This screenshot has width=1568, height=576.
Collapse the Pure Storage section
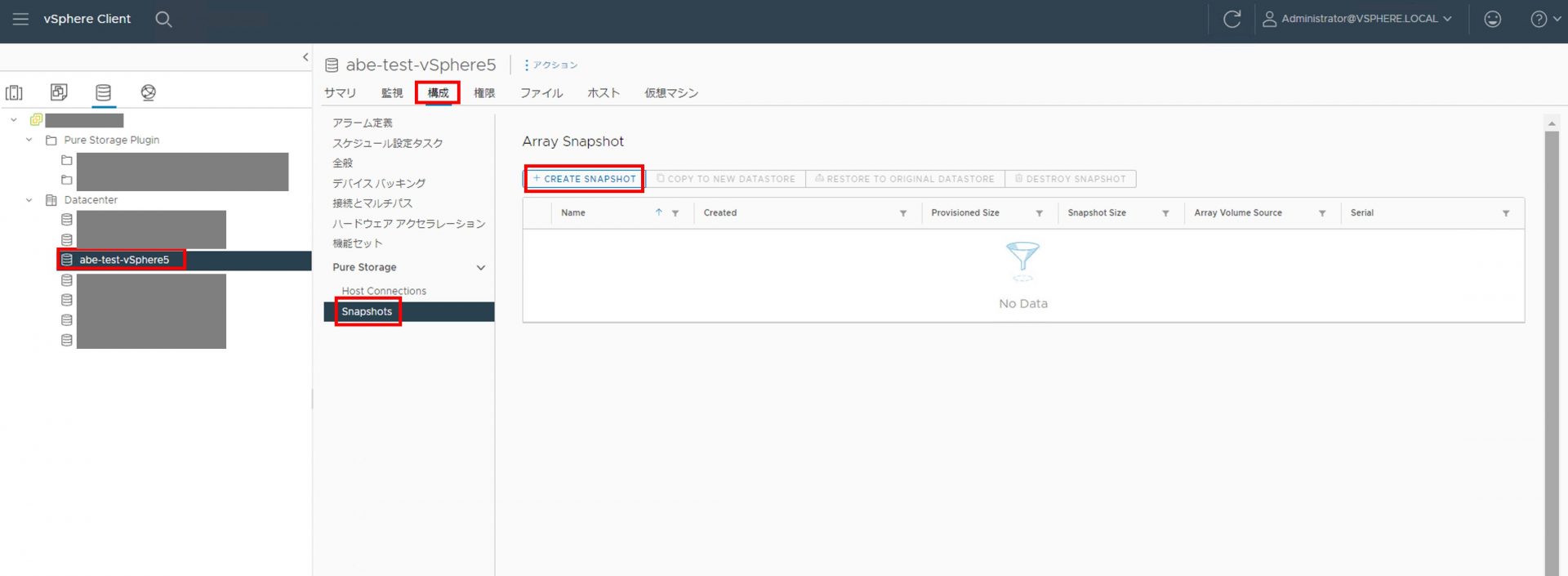[481, 268]
